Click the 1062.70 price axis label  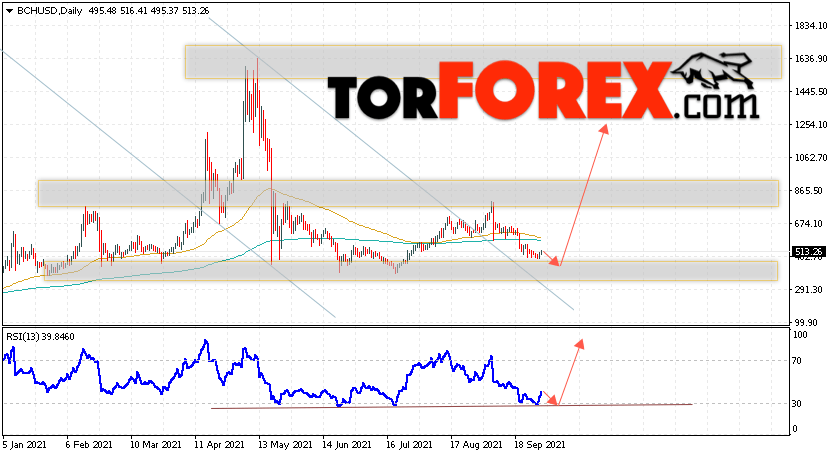[x=810, y=157]
